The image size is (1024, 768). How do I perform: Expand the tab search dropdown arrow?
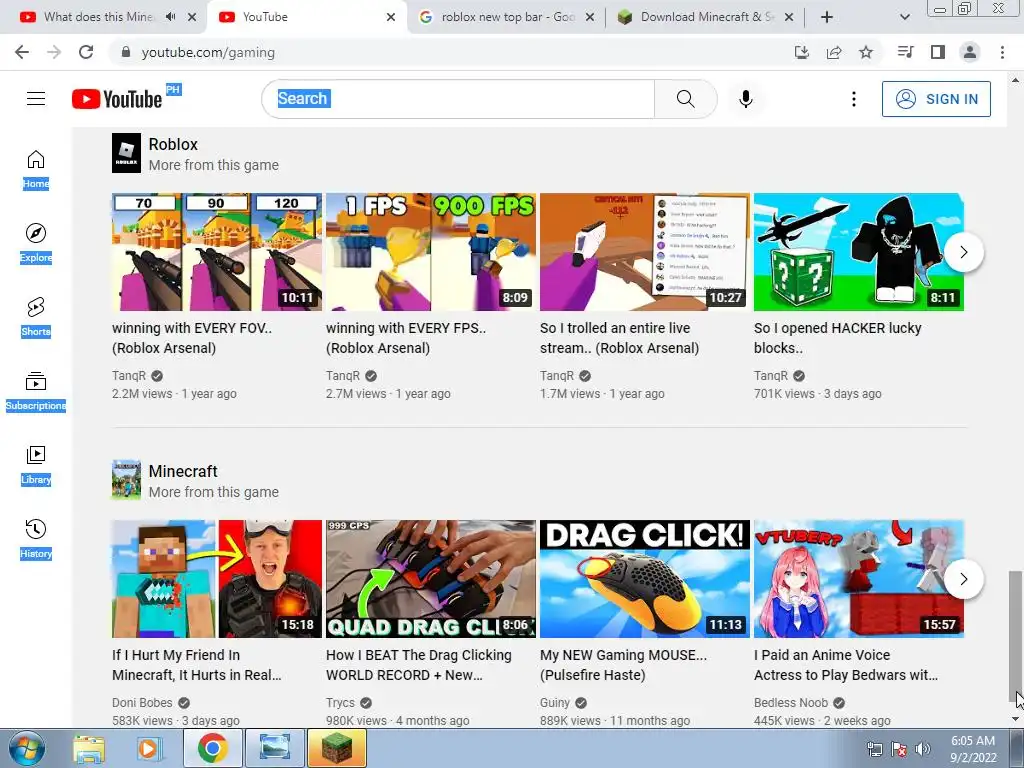[x=904, y=17]
